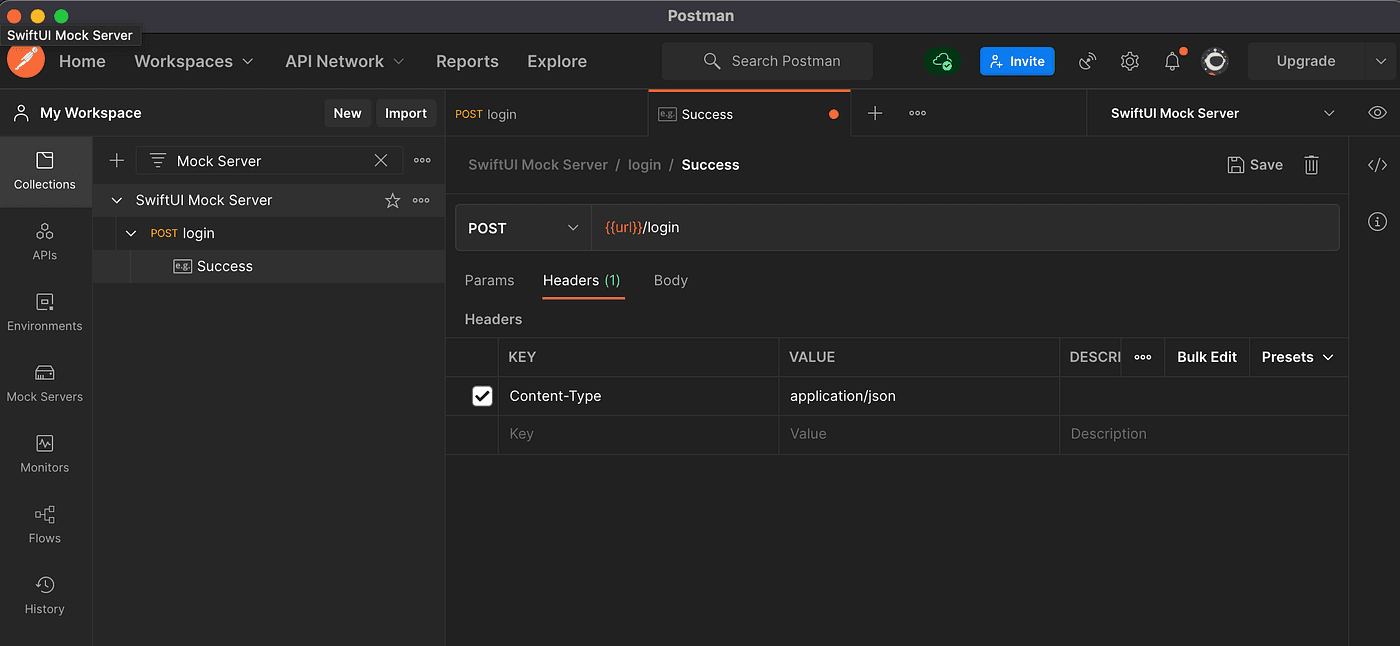
Task: Open the History sidebar panel
Action: pyautogui.click(x=45, y=597)
